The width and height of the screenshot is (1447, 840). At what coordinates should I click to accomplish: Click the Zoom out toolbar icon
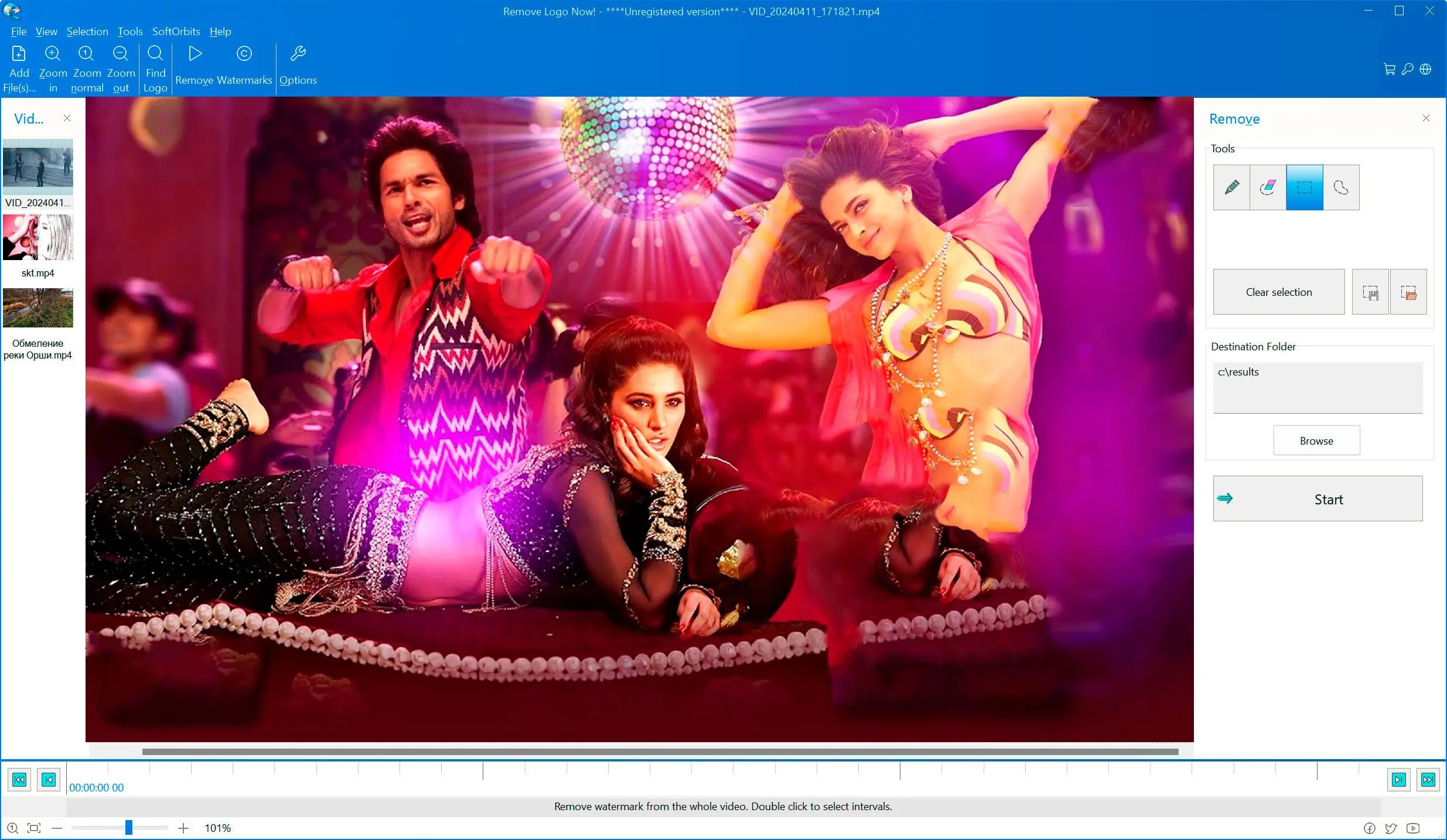coord(121,54)
